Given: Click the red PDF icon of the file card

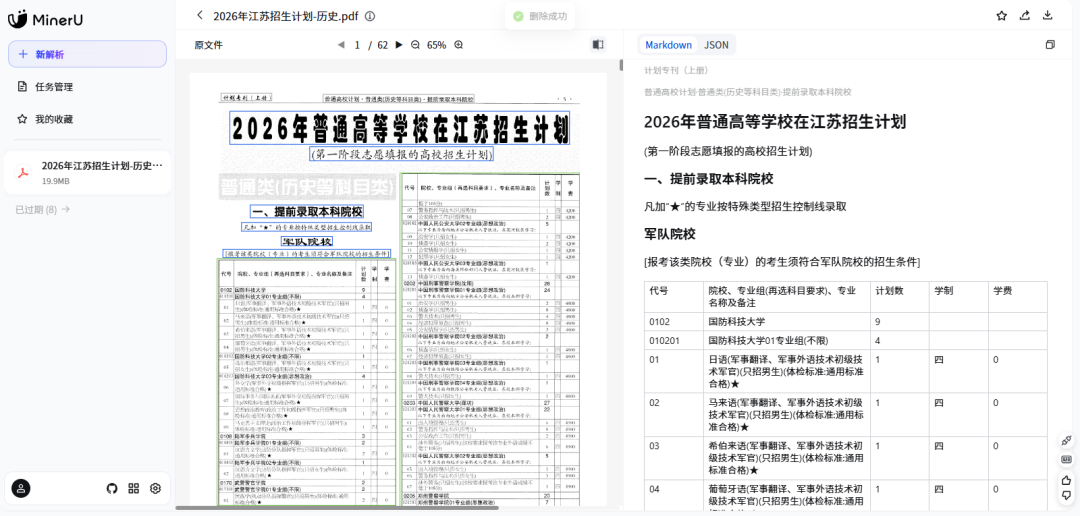Looking at the screenshot, I should coord(23,172).
